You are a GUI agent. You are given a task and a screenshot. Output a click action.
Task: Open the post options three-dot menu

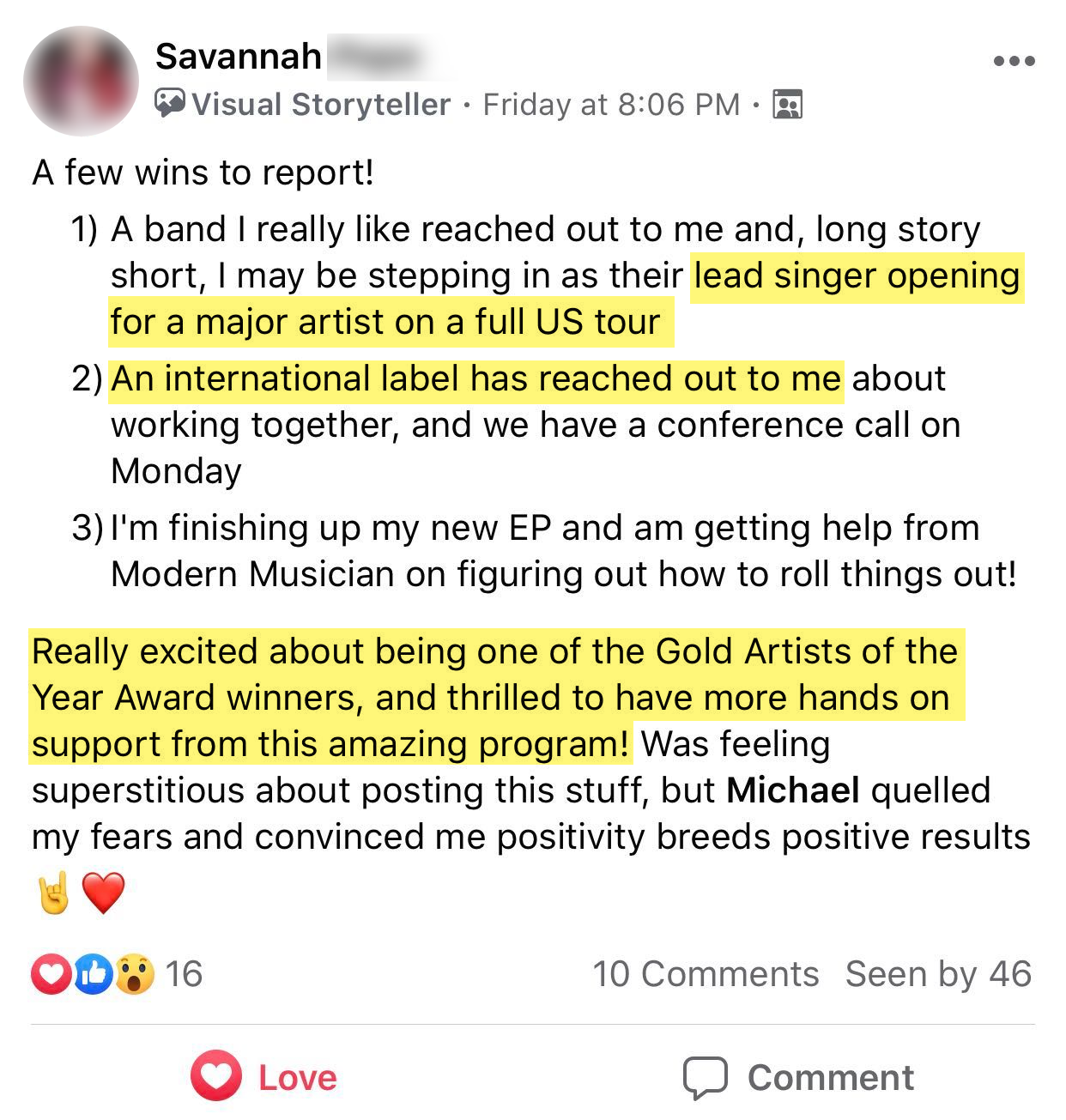(1014, 61)
